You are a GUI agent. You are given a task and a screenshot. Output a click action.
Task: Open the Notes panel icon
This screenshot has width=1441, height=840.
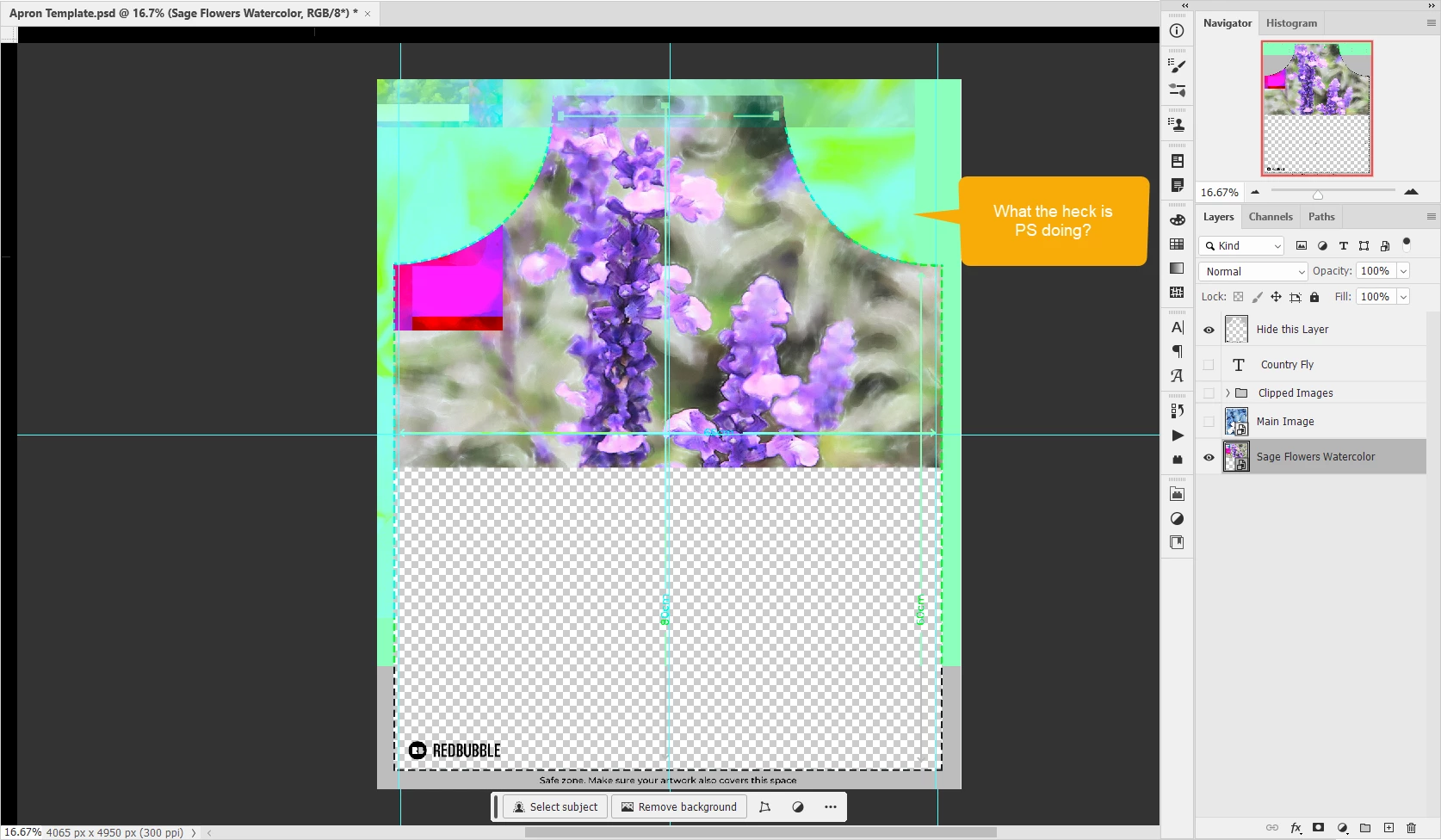click(x=1177, y=185)
